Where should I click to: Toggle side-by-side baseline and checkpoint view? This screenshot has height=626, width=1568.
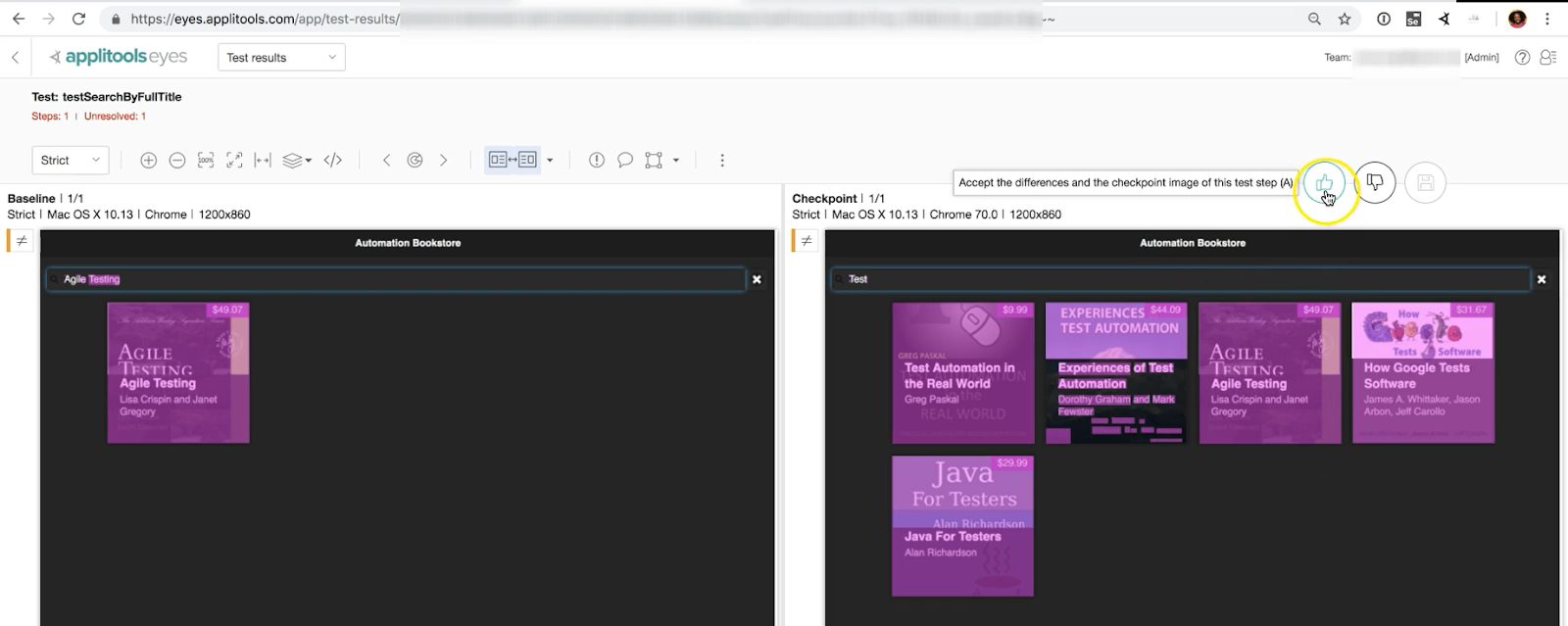(513, 161)
